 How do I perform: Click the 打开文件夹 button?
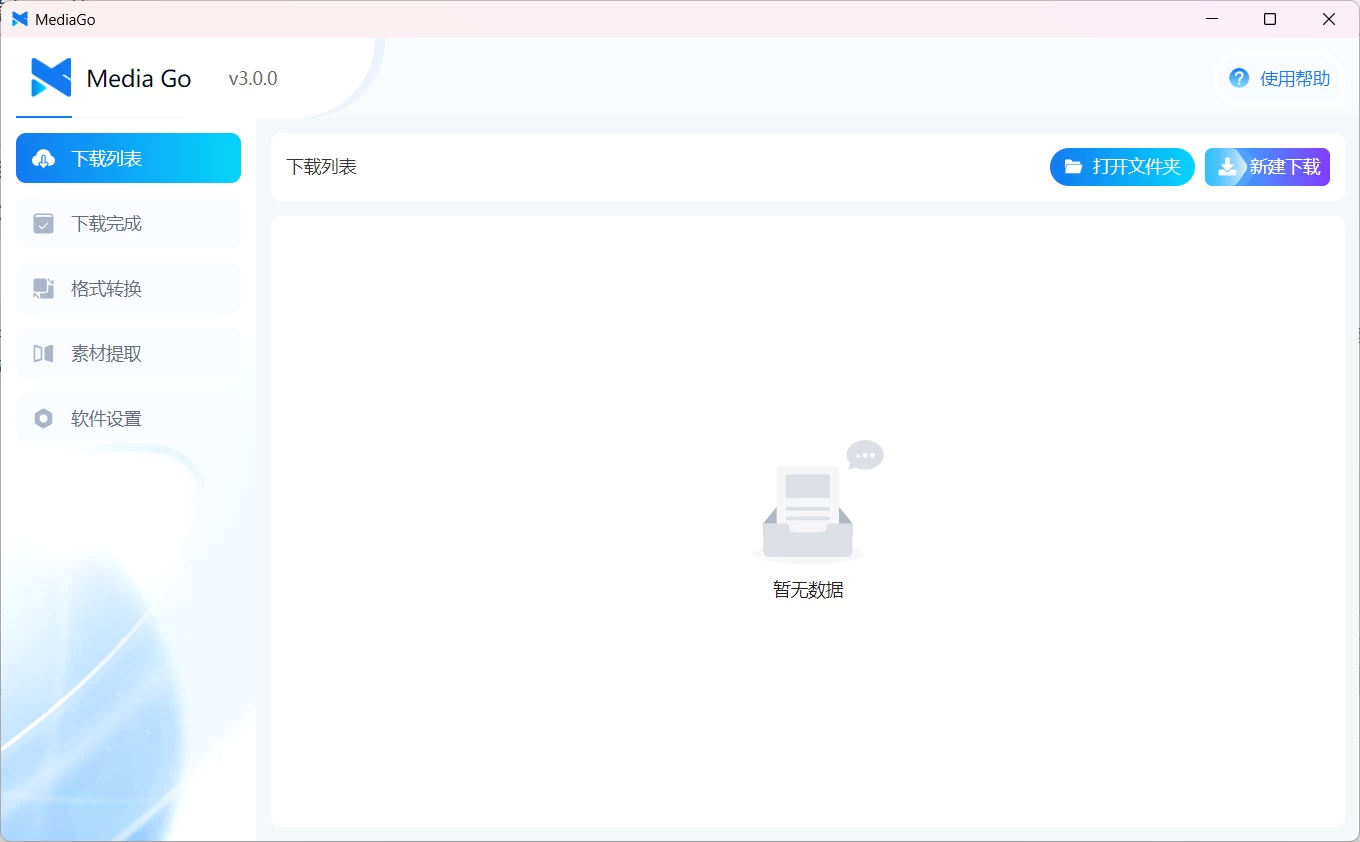[x=1122, y=166]
